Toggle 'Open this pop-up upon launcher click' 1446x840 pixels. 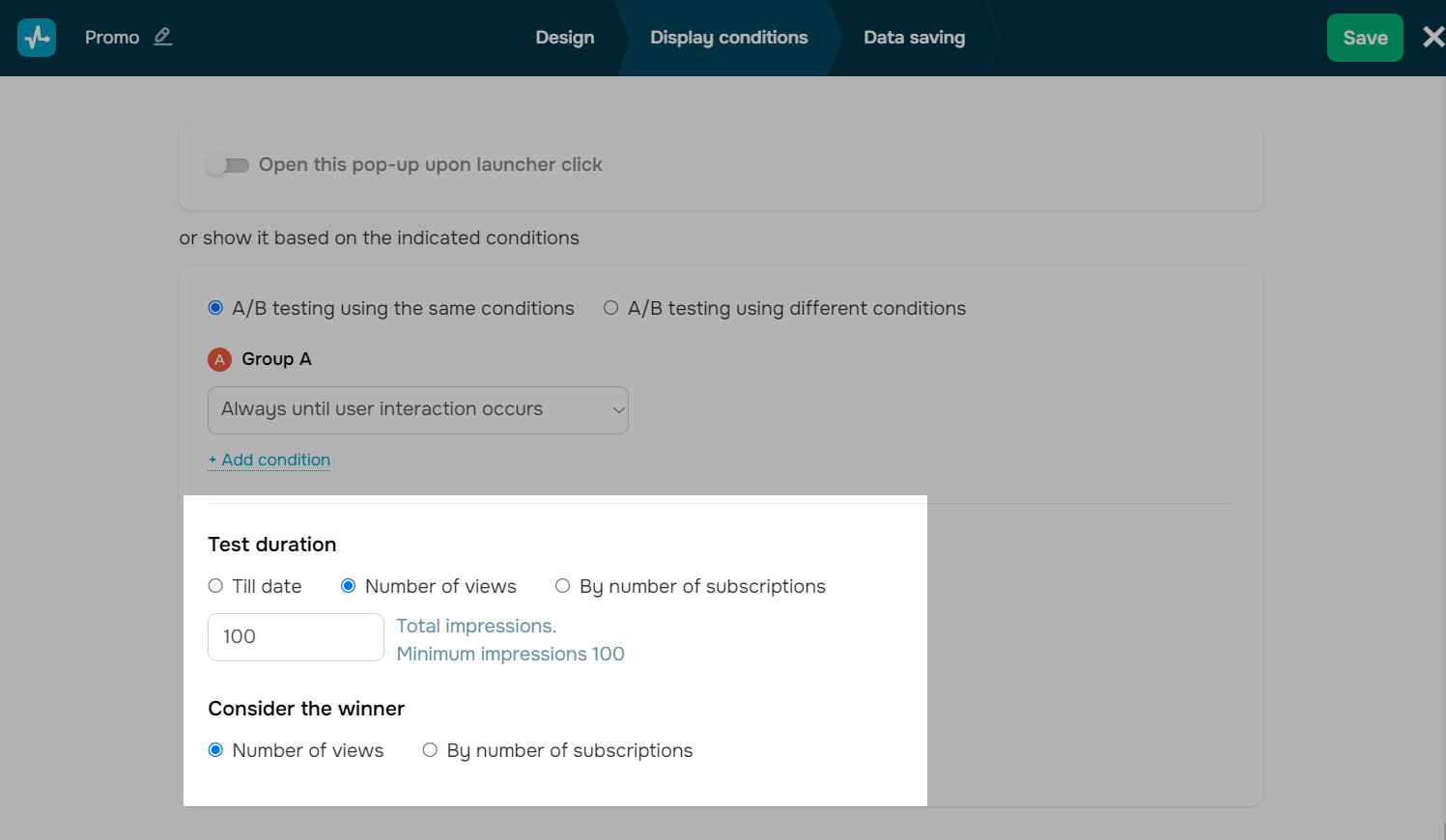(228, 165)
